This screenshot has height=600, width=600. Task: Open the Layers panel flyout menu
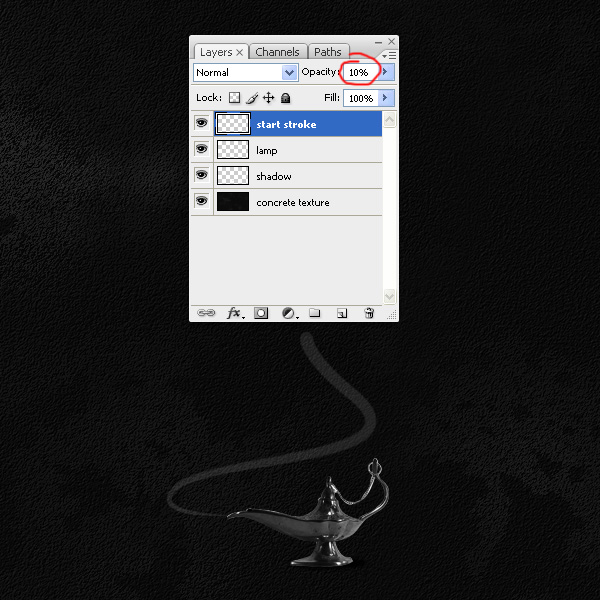point(389,56)
